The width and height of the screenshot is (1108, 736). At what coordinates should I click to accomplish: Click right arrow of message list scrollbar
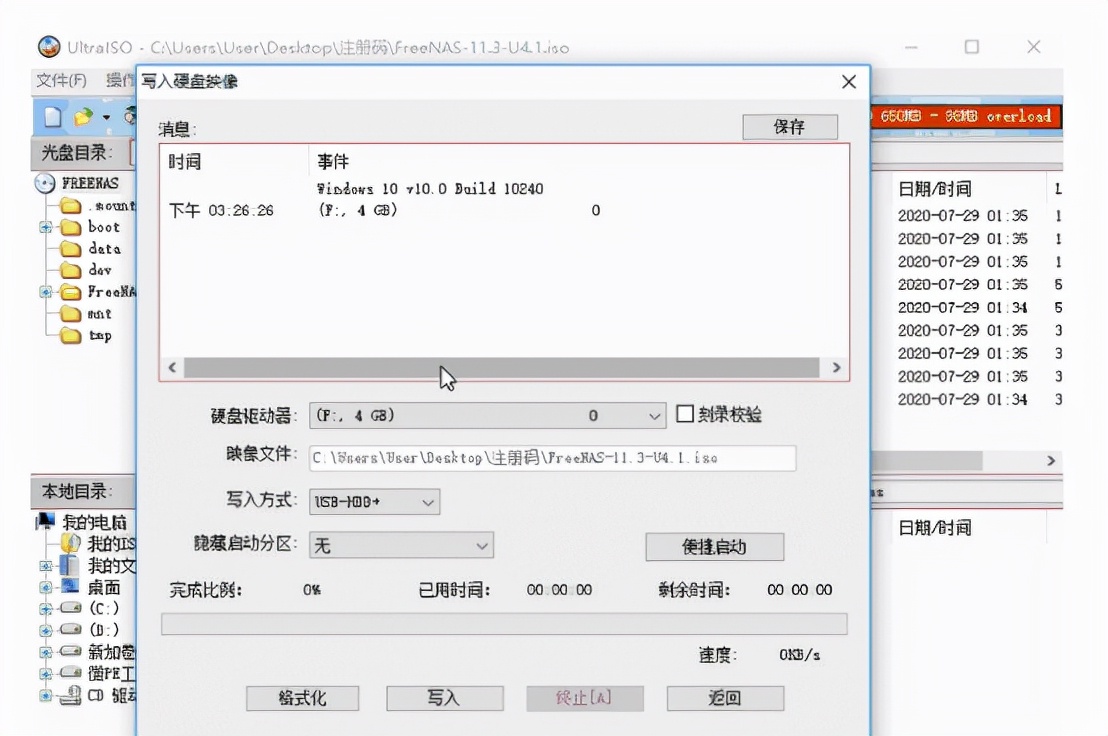click(x=836, y=367)
